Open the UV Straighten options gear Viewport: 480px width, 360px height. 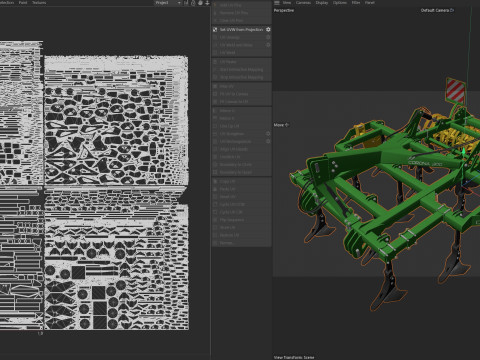268,134
